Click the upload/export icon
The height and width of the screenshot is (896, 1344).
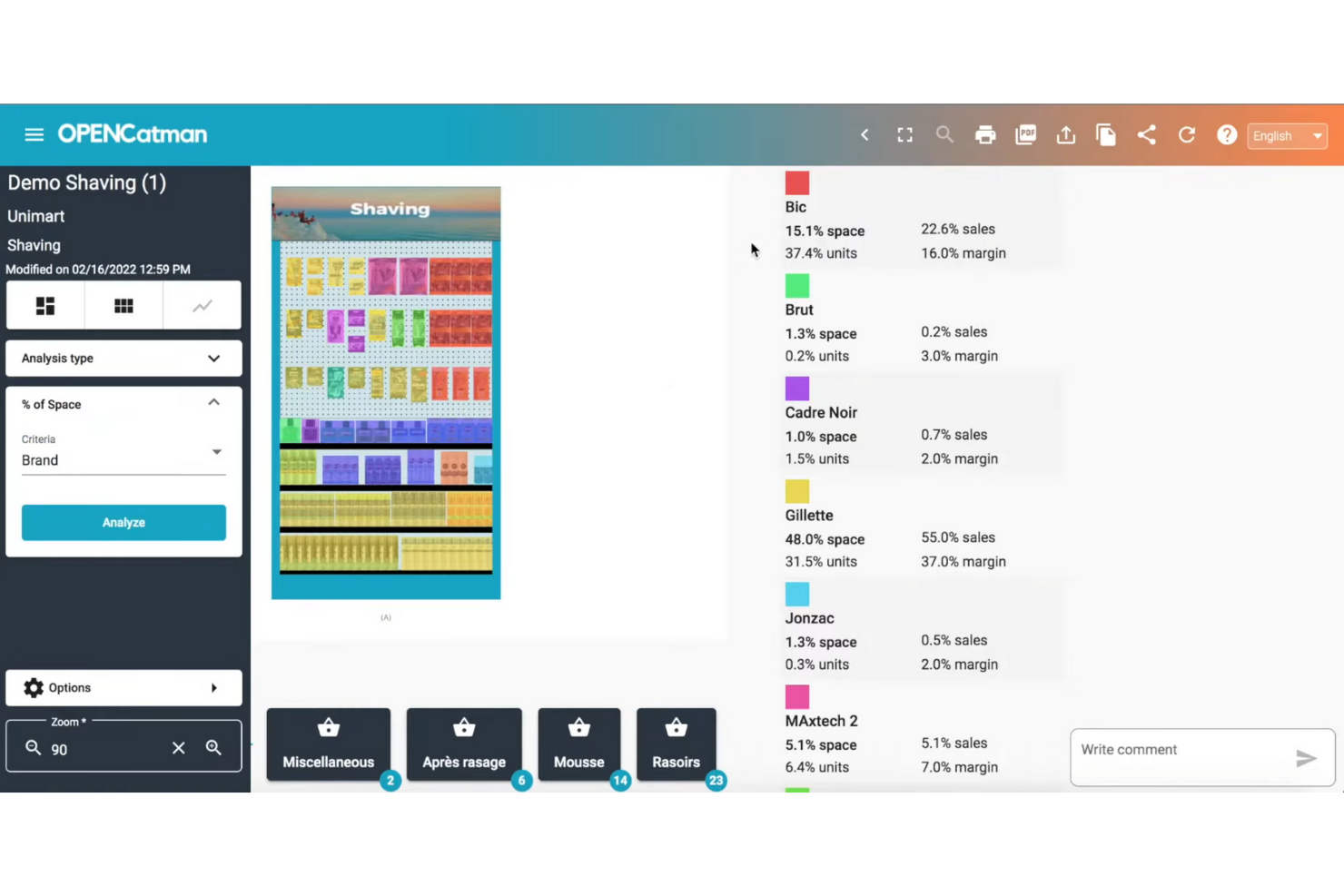pyautogui.click(x=1065, y=134)
